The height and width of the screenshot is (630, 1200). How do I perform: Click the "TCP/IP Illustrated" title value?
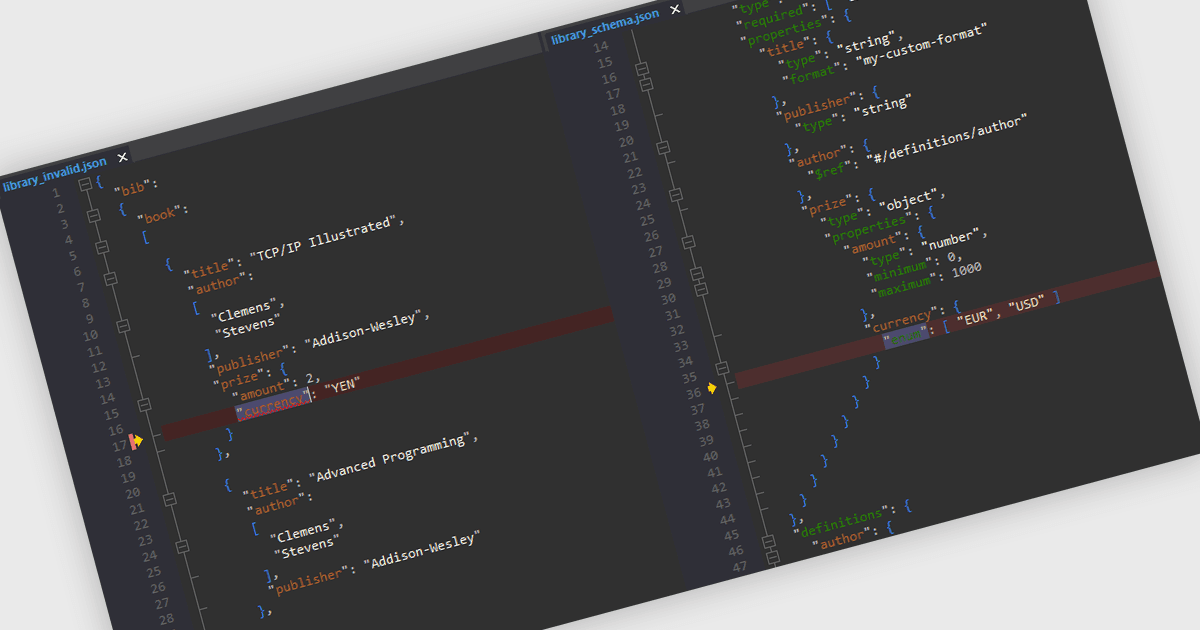coord(324,241)
